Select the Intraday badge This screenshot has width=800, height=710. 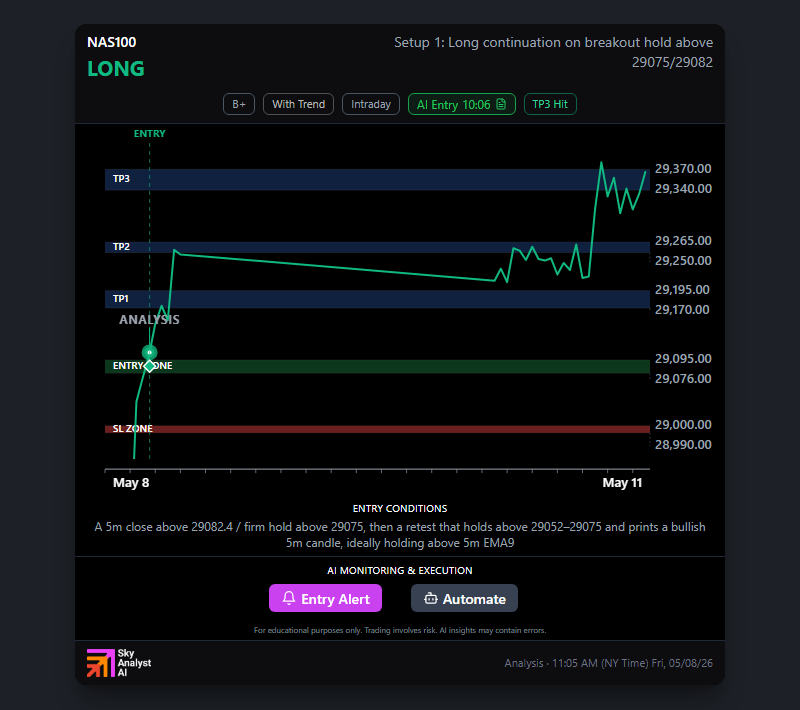[371, 104]
